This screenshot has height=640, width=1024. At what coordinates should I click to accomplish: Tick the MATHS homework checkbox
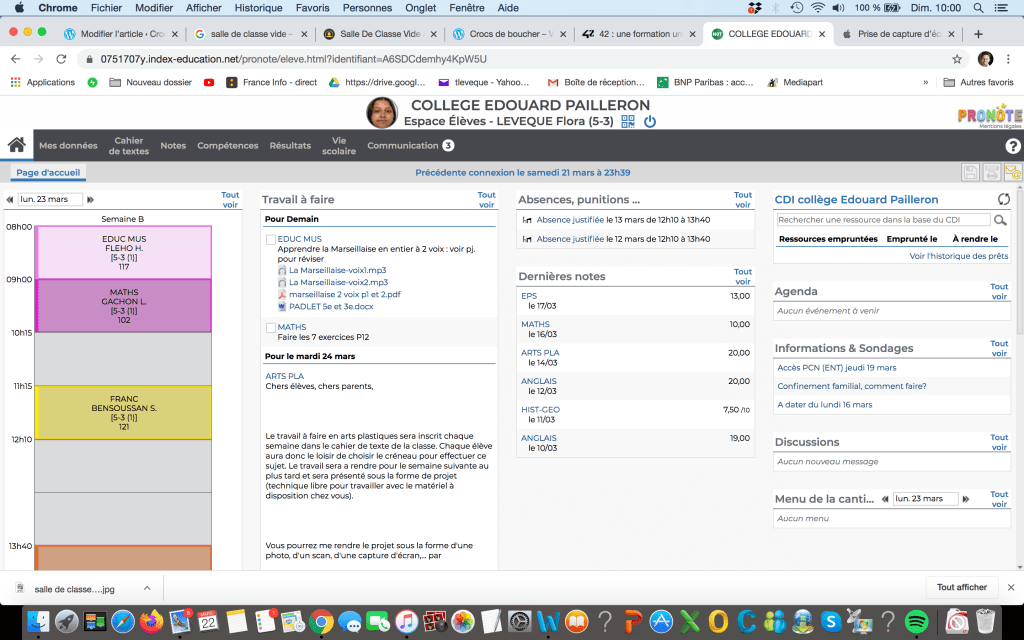[271, 328]
